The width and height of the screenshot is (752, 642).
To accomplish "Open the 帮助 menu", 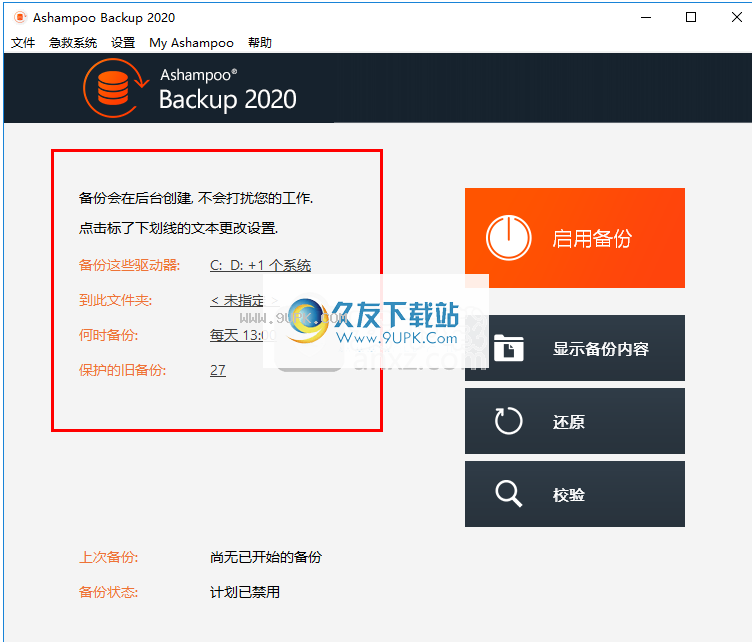I will point(260,43).
